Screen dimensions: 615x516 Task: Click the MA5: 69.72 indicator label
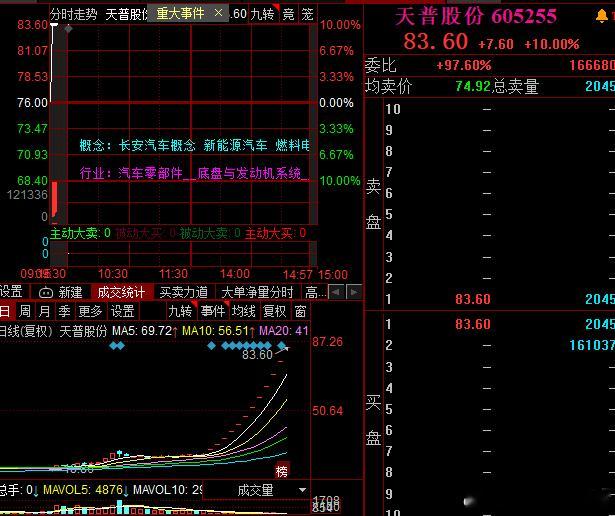pyautogui.click(x=142, y=331)
